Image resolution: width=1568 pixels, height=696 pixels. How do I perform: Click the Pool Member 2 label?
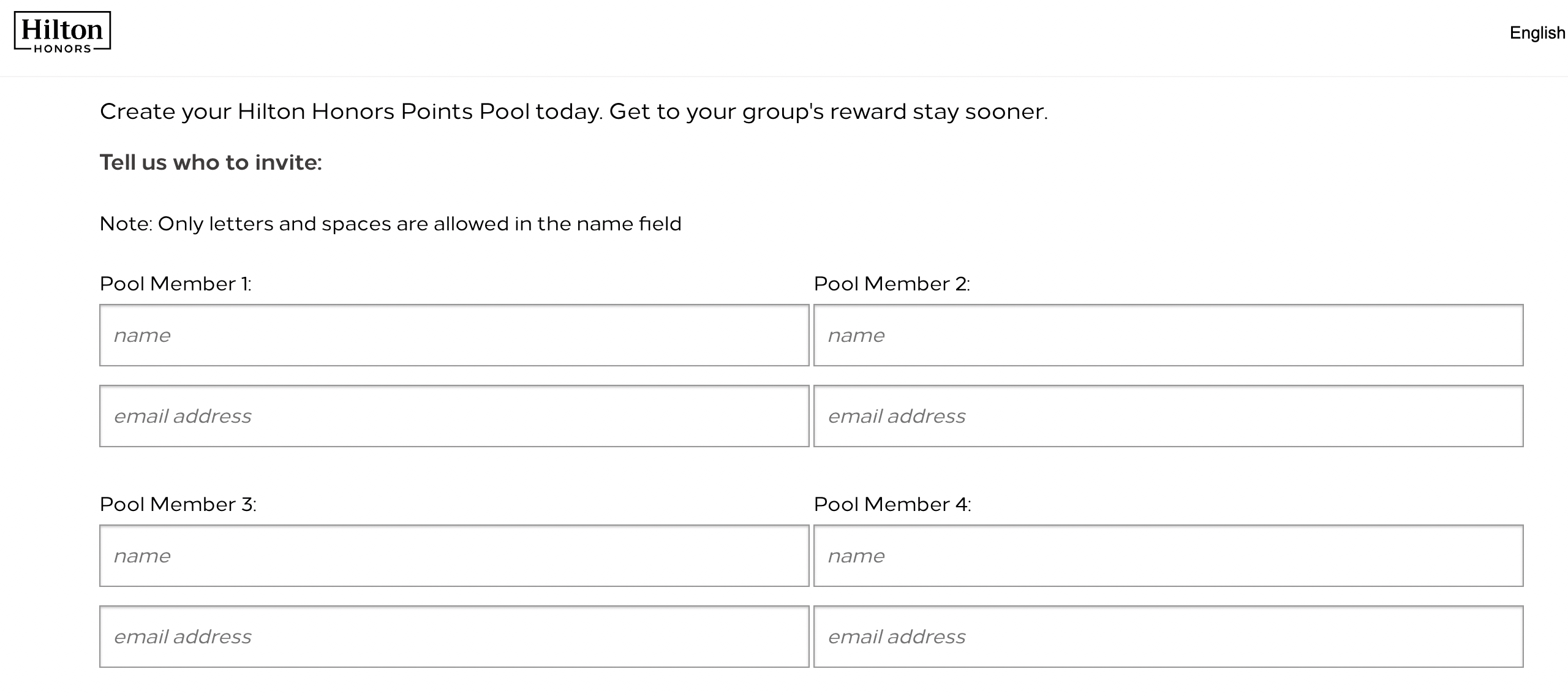[892, 283]
